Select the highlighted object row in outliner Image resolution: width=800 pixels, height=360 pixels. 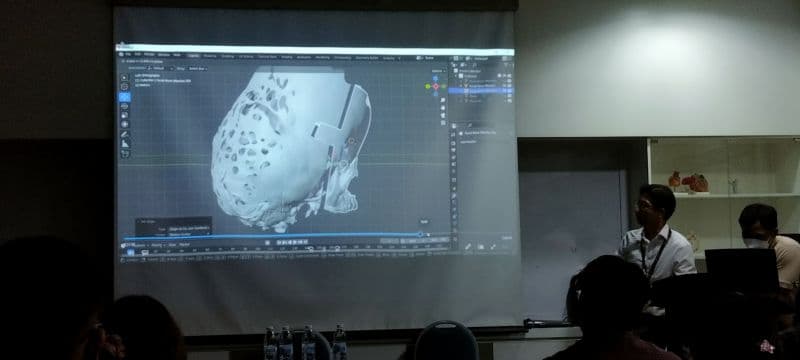(481, 91)
